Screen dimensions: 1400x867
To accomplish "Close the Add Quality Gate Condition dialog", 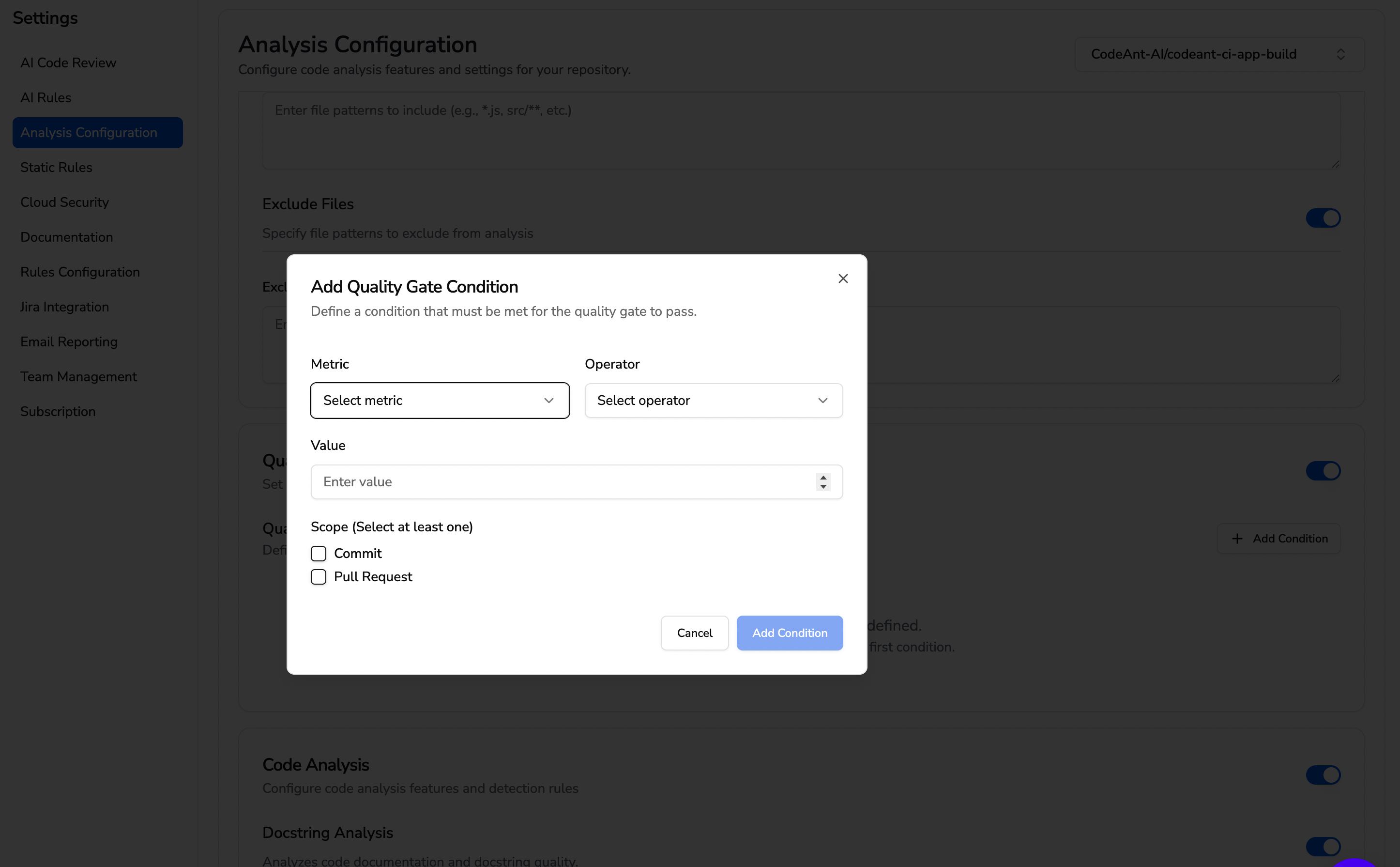I will (x=842, y=279).
